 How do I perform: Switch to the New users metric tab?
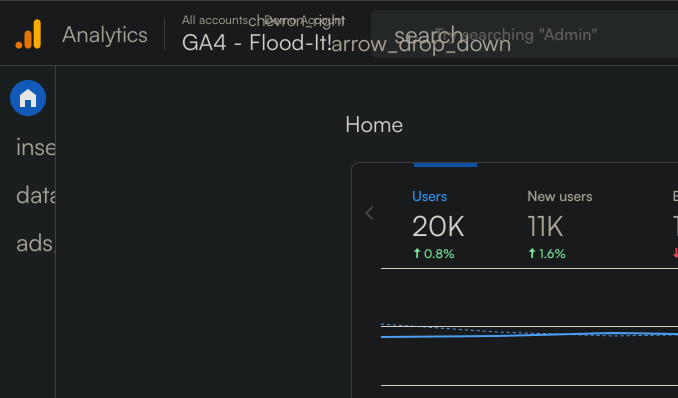560,196
